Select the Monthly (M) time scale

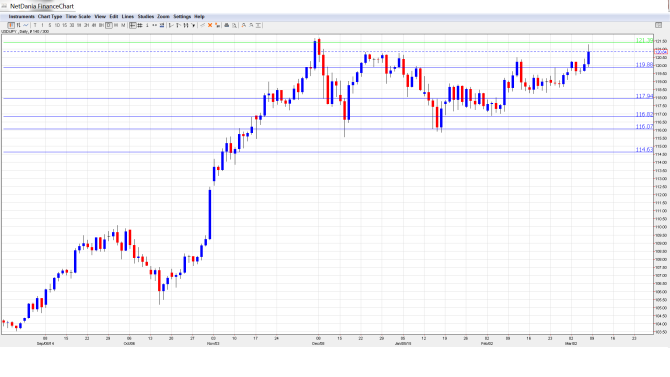tap(123, 25)
